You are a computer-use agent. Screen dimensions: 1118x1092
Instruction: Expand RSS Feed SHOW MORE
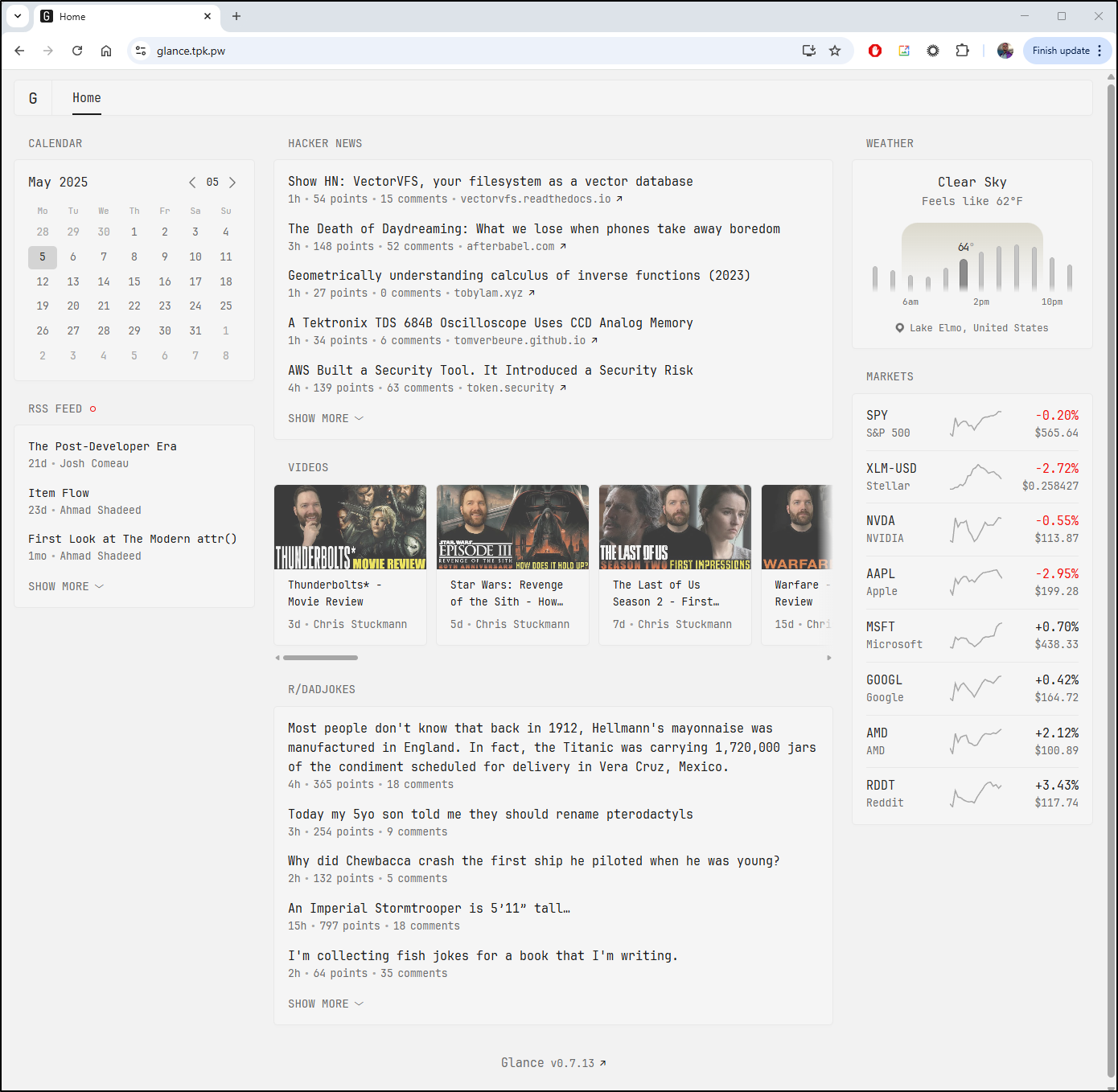click(x=66, y=586)
